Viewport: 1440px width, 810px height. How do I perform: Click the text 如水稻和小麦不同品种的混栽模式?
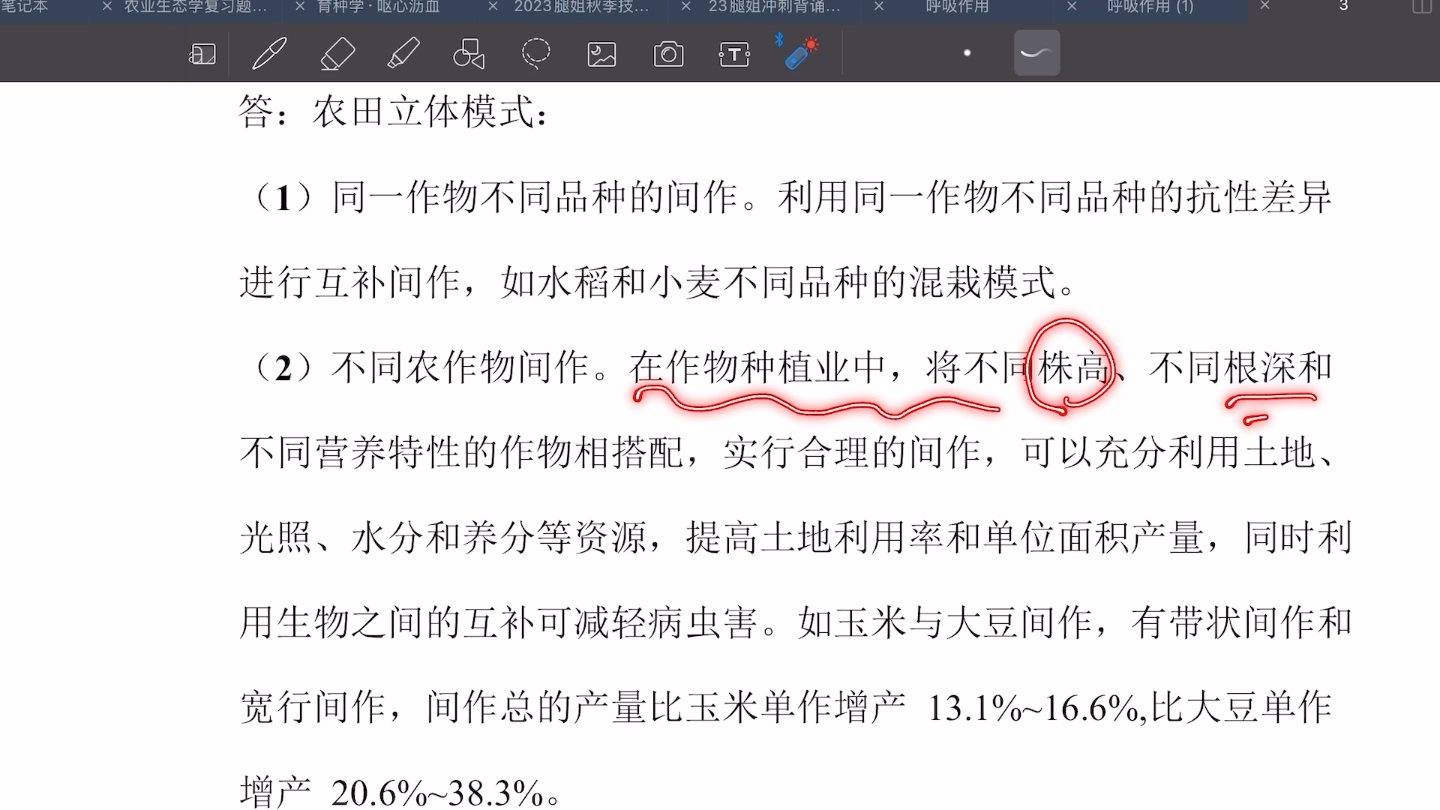(778, 283)
